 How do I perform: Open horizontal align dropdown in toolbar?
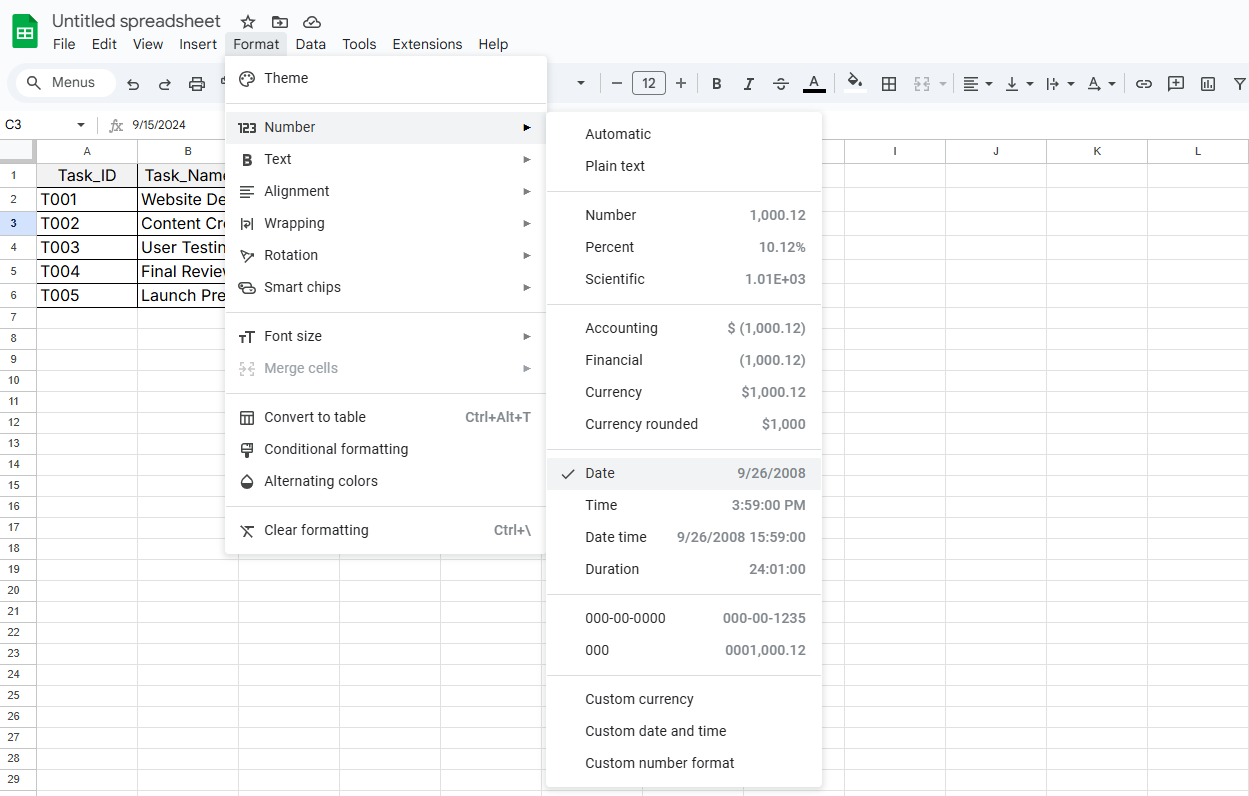[977, 84]
